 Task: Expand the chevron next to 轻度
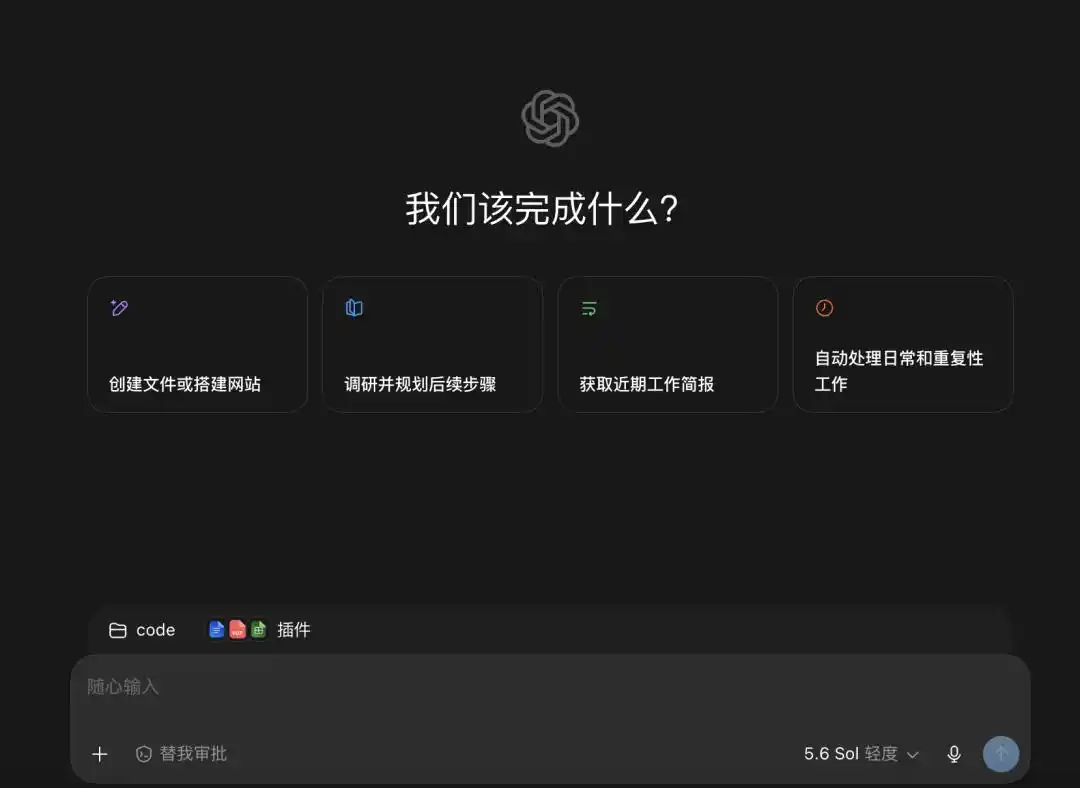coord(913,755)
